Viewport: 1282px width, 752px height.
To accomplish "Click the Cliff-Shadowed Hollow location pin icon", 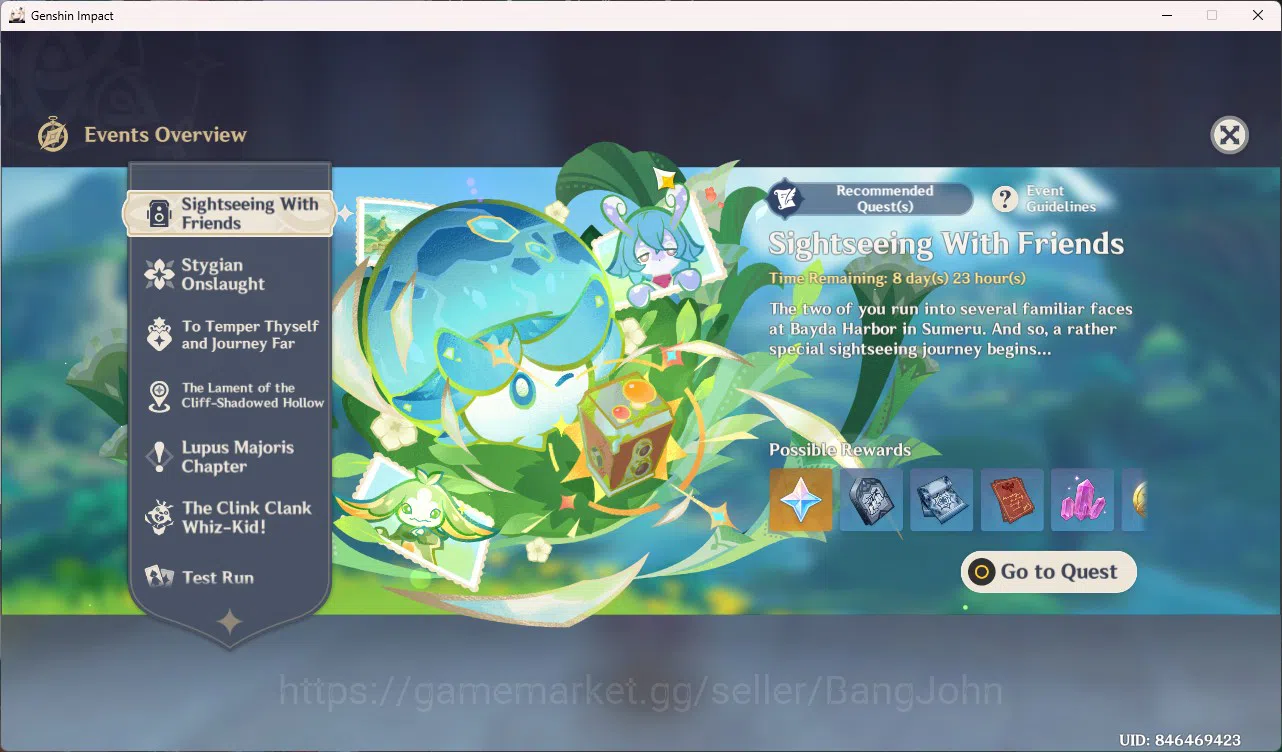I will [x=159, y=396].
